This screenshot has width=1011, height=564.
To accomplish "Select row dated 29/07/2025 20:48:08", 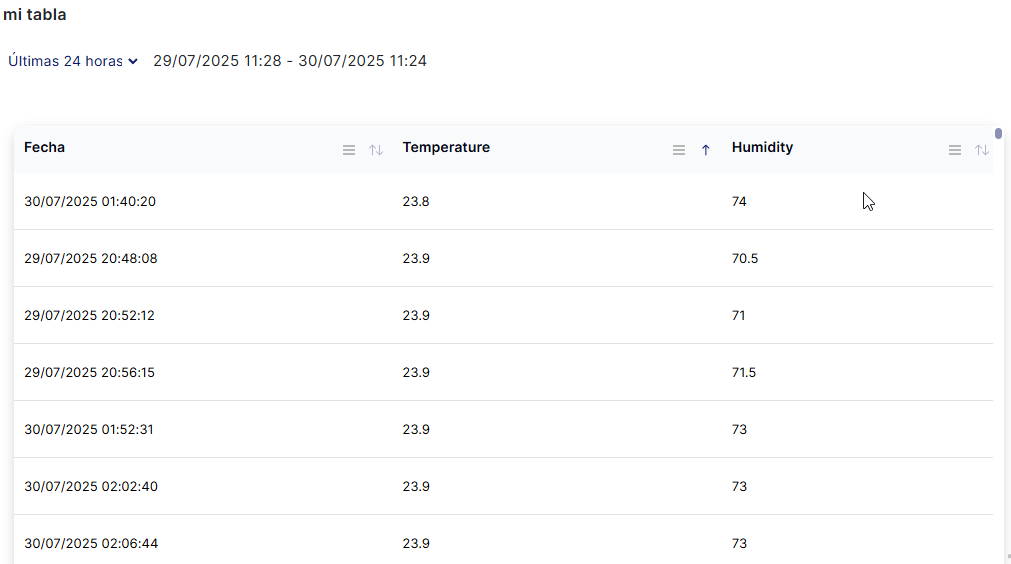I will tap(91, 258).
